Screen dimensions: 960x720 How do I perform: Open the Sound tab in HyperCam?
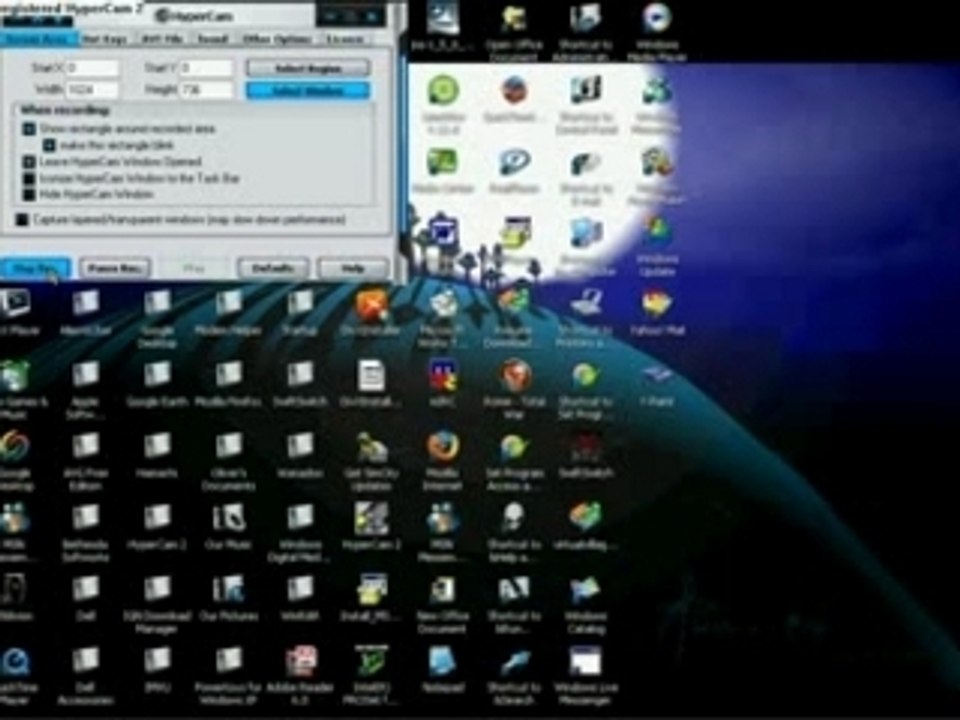click(212, 39)
